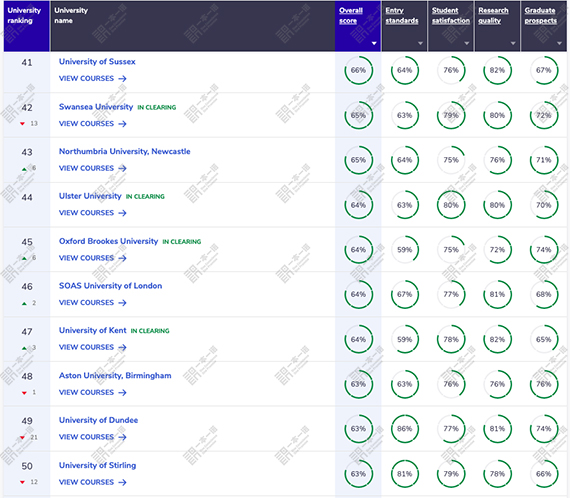The width and height of the screenshot is (570, 498).
Task: Click Stirling graduate prospects 66% circle
Action: pos(544,474)
